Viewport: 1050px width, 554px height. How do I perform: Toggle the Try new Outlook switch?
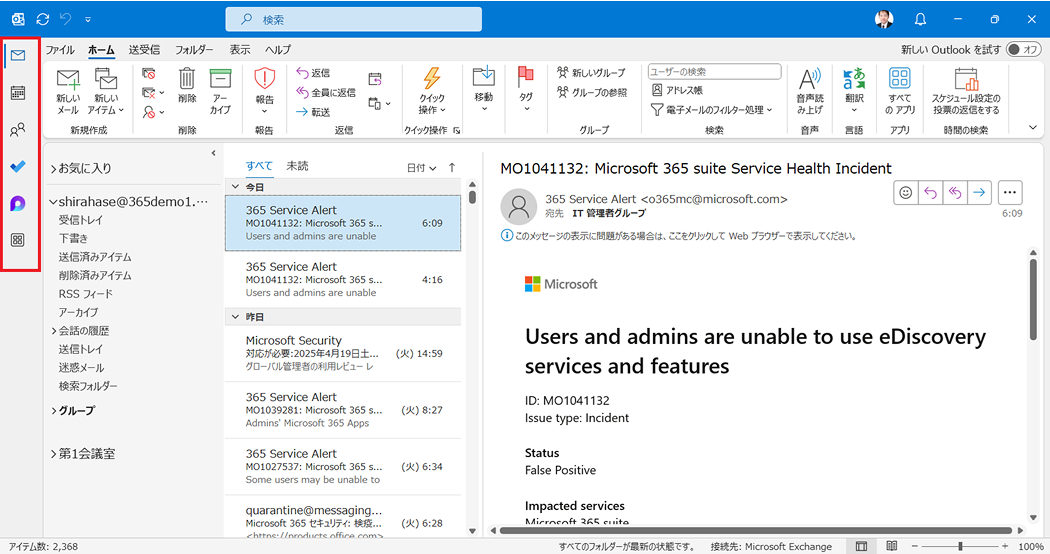[1023, 50]
